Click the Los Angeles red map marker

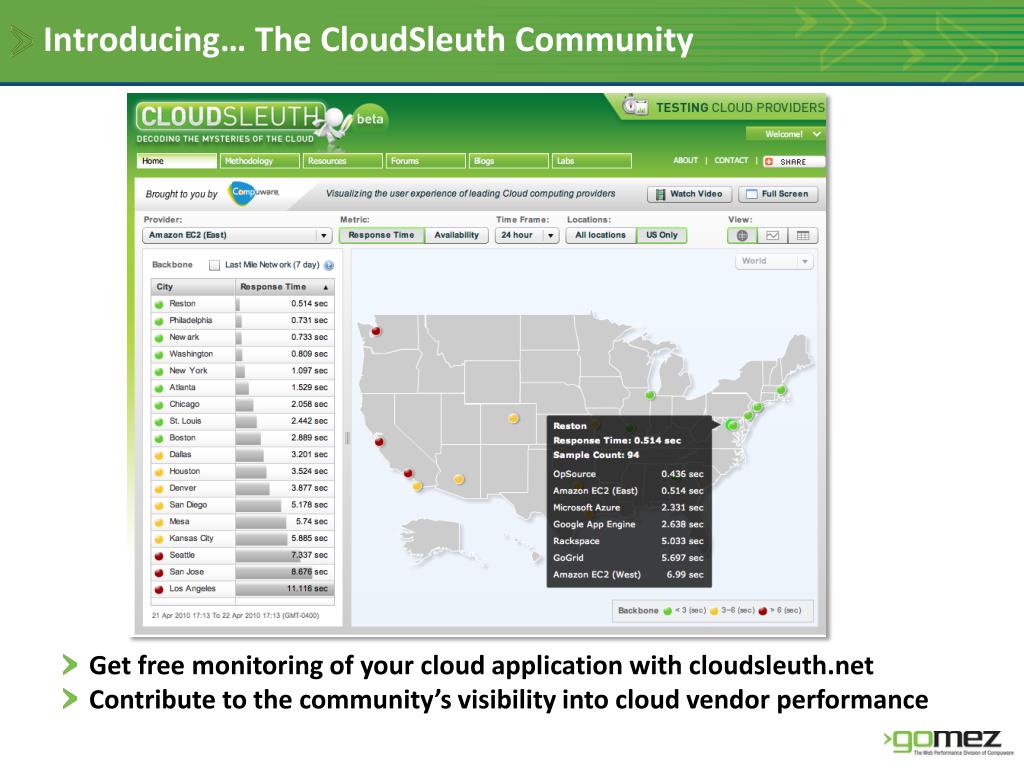click(408, 473)
